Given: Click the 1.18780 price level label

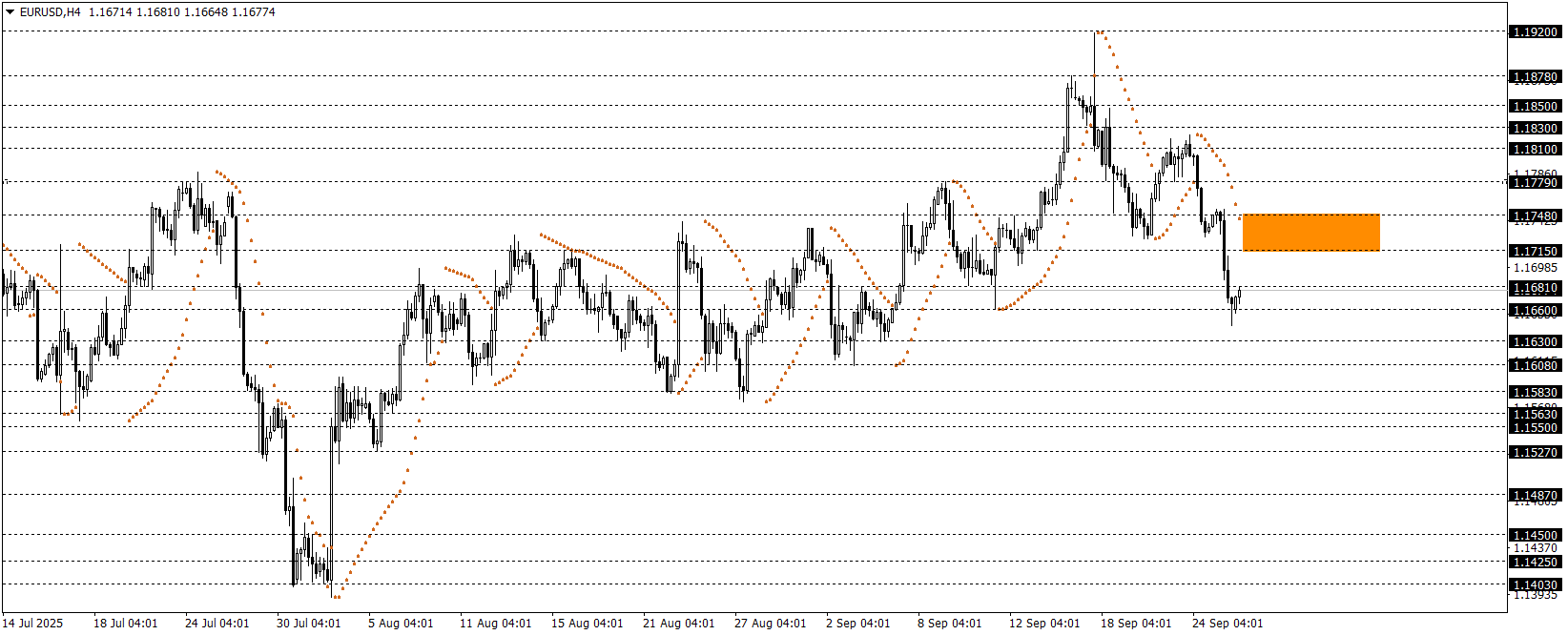Looking at the screenshot, I should tap(1536, 77).
